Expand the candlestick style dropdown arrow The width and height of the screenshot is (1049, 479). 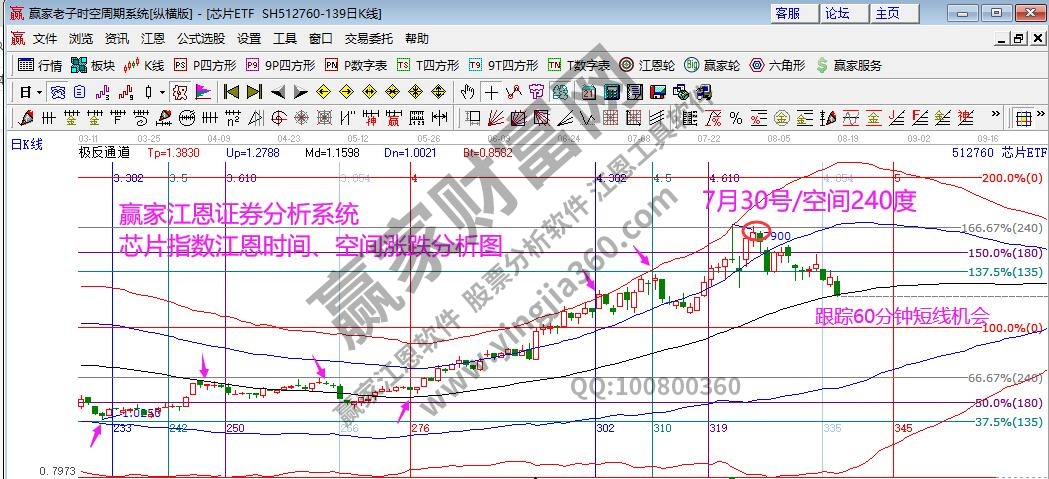(x=163, y=92)
